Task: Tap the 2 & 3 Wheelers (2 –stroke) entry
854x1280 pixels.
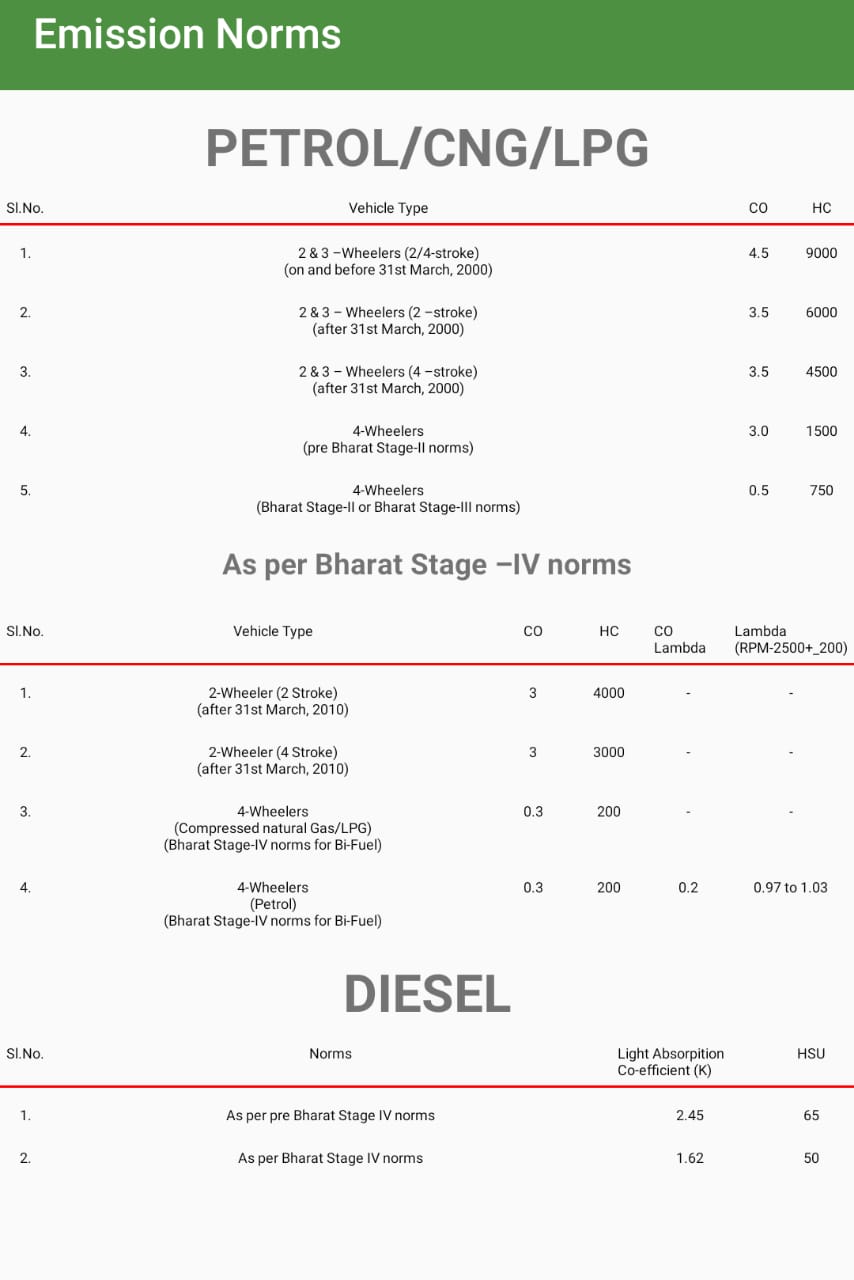Action: pyautogui.click(x=388, y=320)
